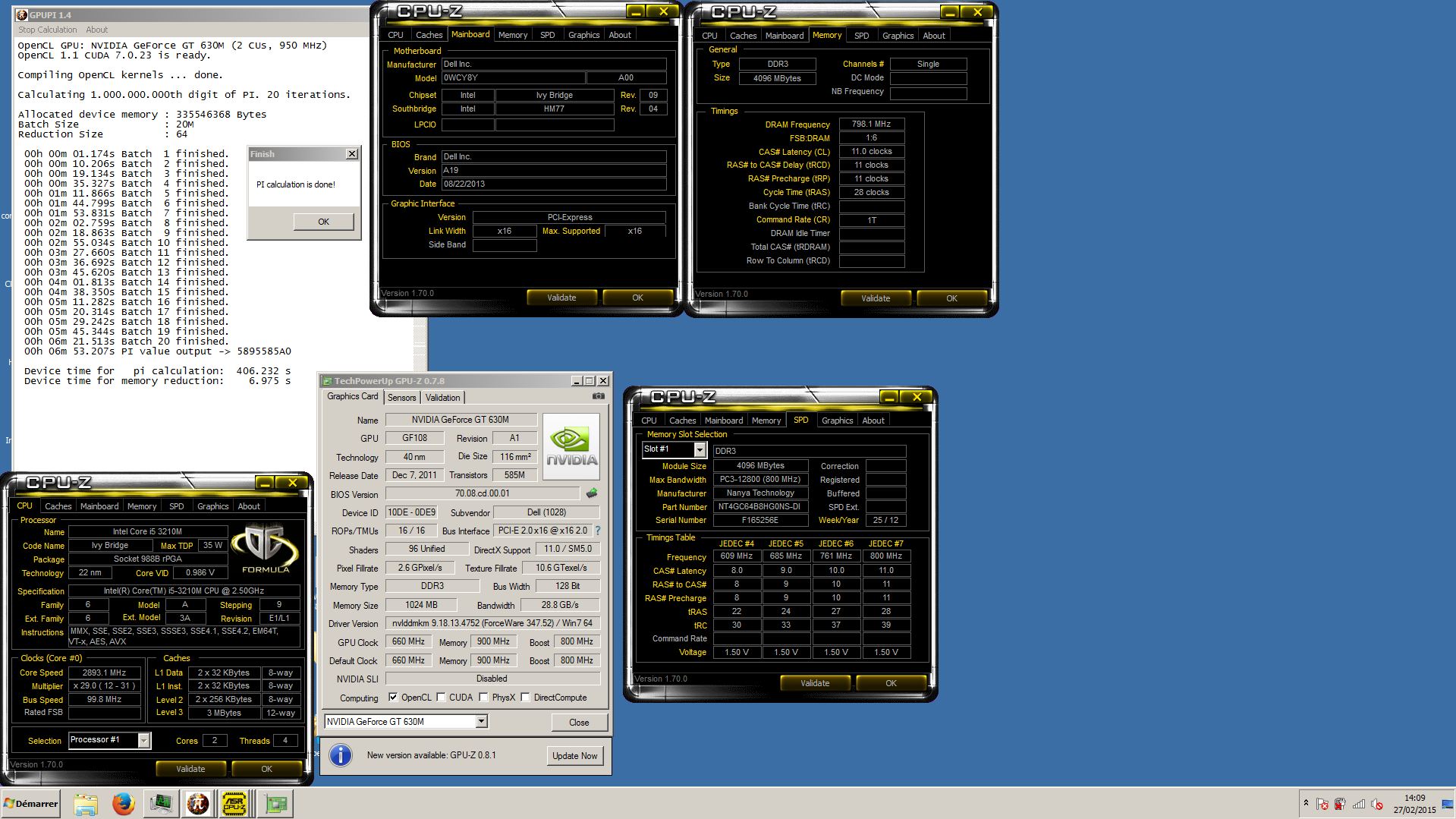Open the network signal tray icon

pyautogui.click(x=1359, y=804)
